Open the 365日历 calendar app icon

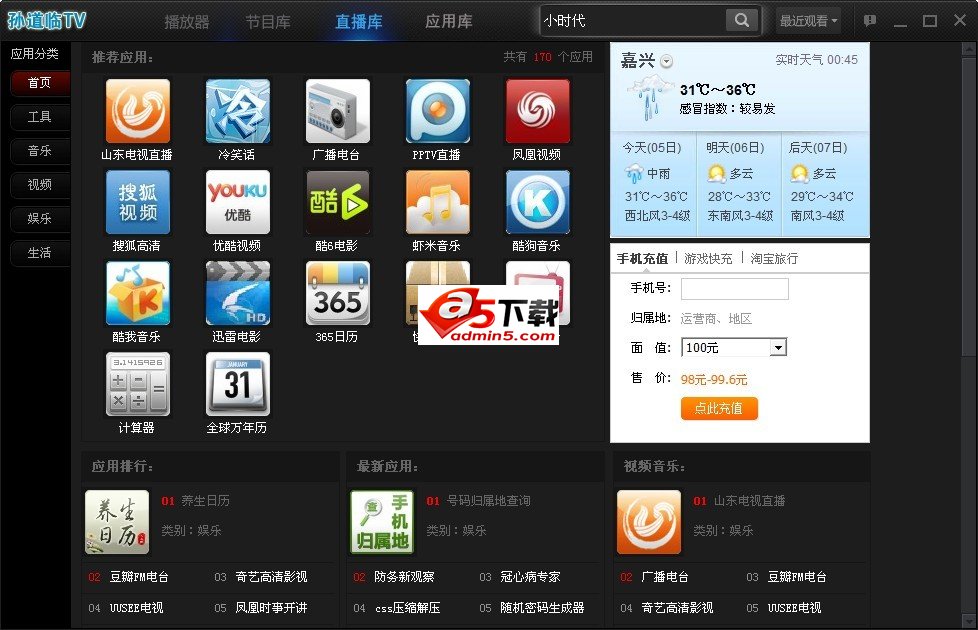337,293
